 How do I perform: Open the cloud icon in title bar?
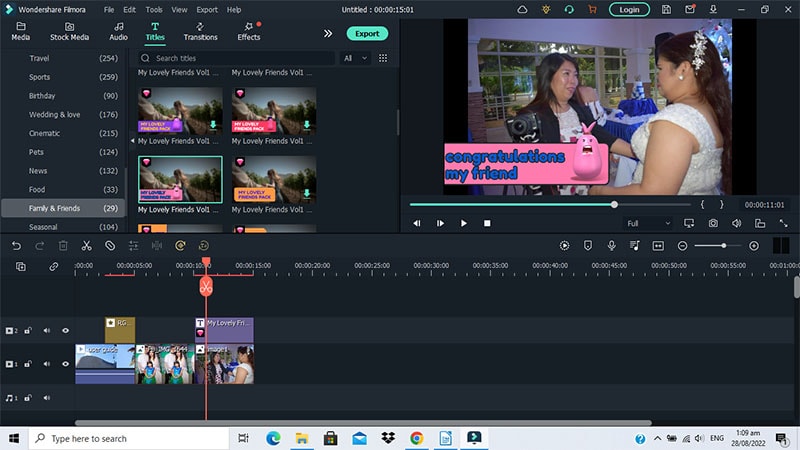tap(522, 9)
